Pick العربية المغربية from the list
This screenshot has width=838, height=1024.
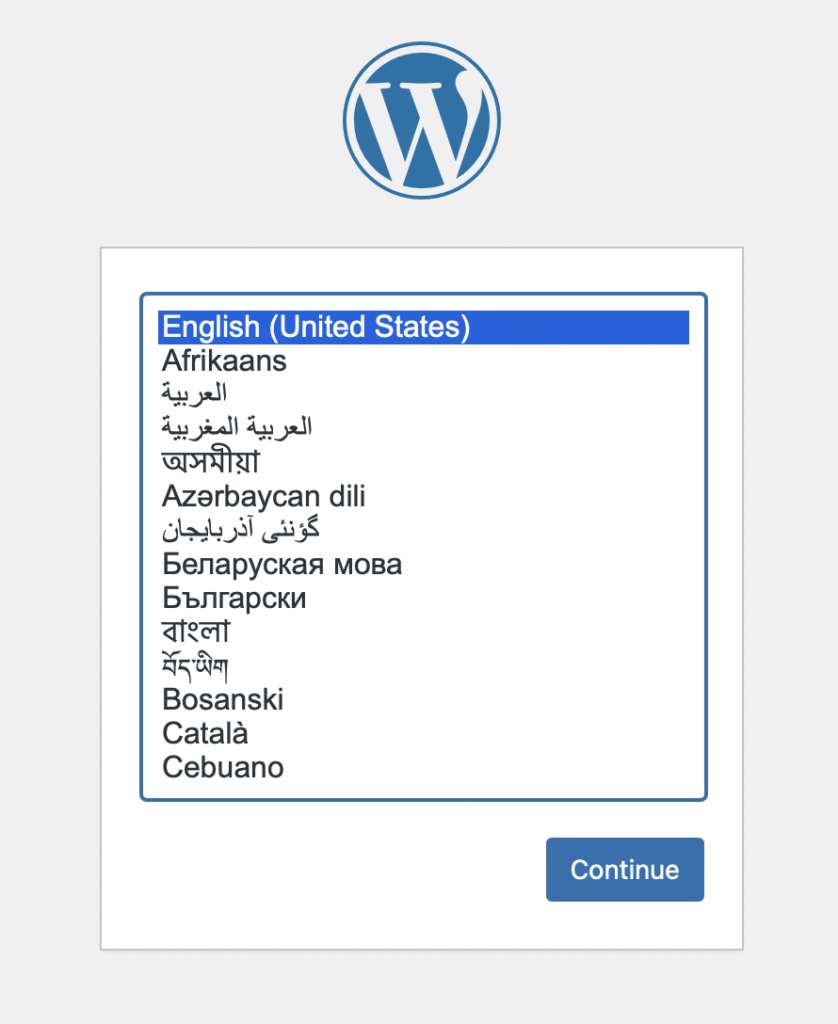423,429
